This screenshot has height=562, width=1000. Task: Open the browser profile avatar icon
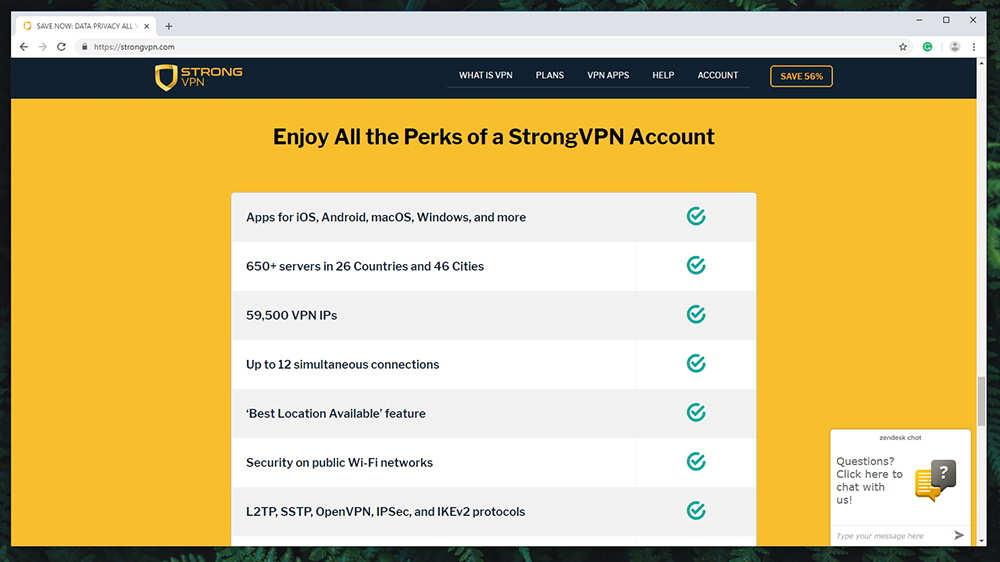tap(954, 47)
